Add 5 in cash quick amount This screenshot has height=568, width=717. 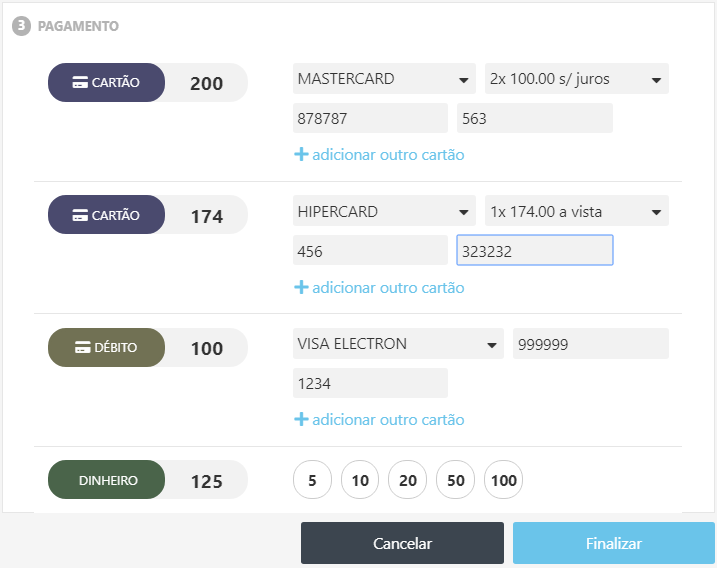click(312, 481)
